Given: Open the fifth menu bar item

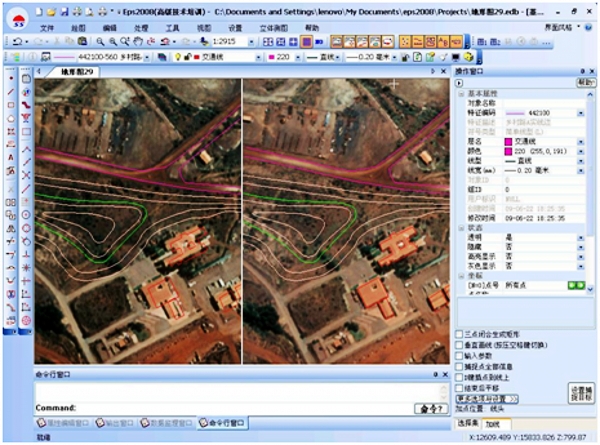Looking at the screenshot, I should point(172,28).
